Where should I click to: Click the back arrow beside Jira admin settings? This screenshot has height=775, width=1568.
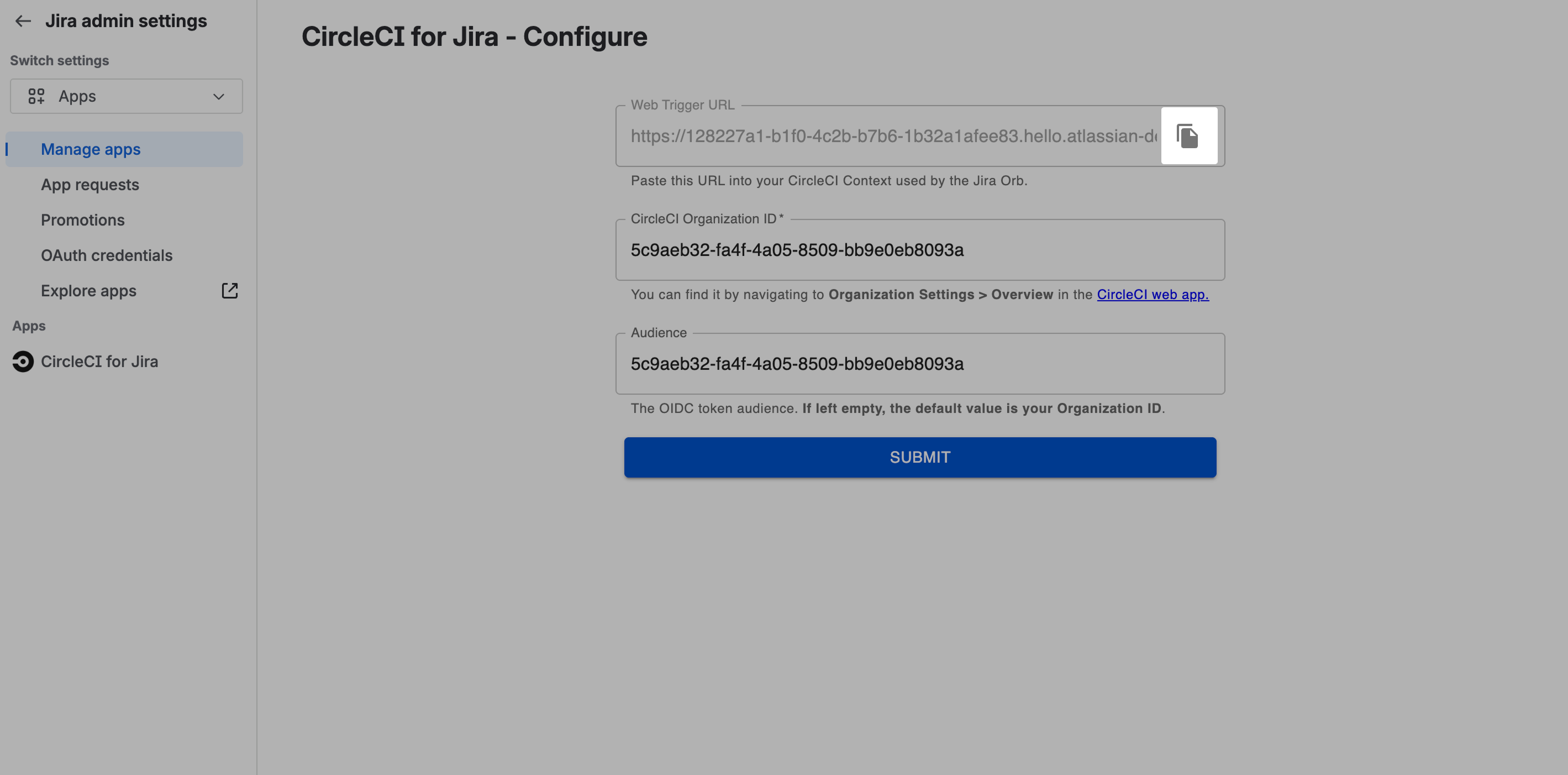(23, 22)
